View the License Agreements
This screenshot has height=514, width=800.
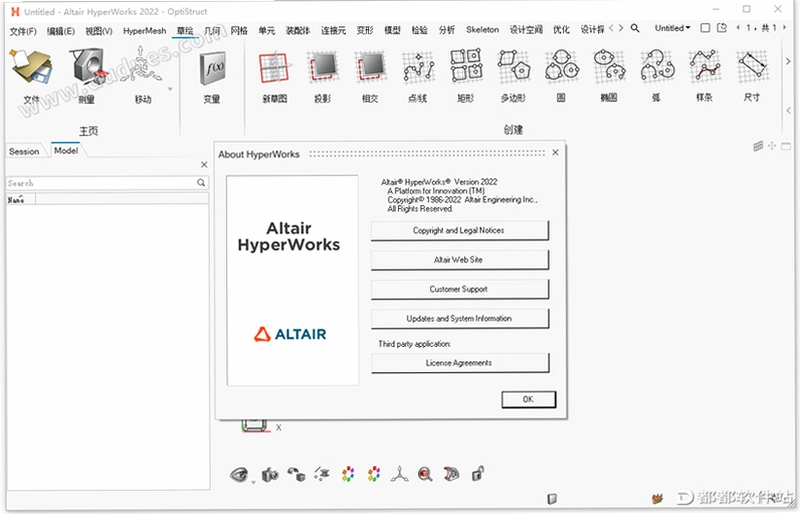tap(459, 363)
